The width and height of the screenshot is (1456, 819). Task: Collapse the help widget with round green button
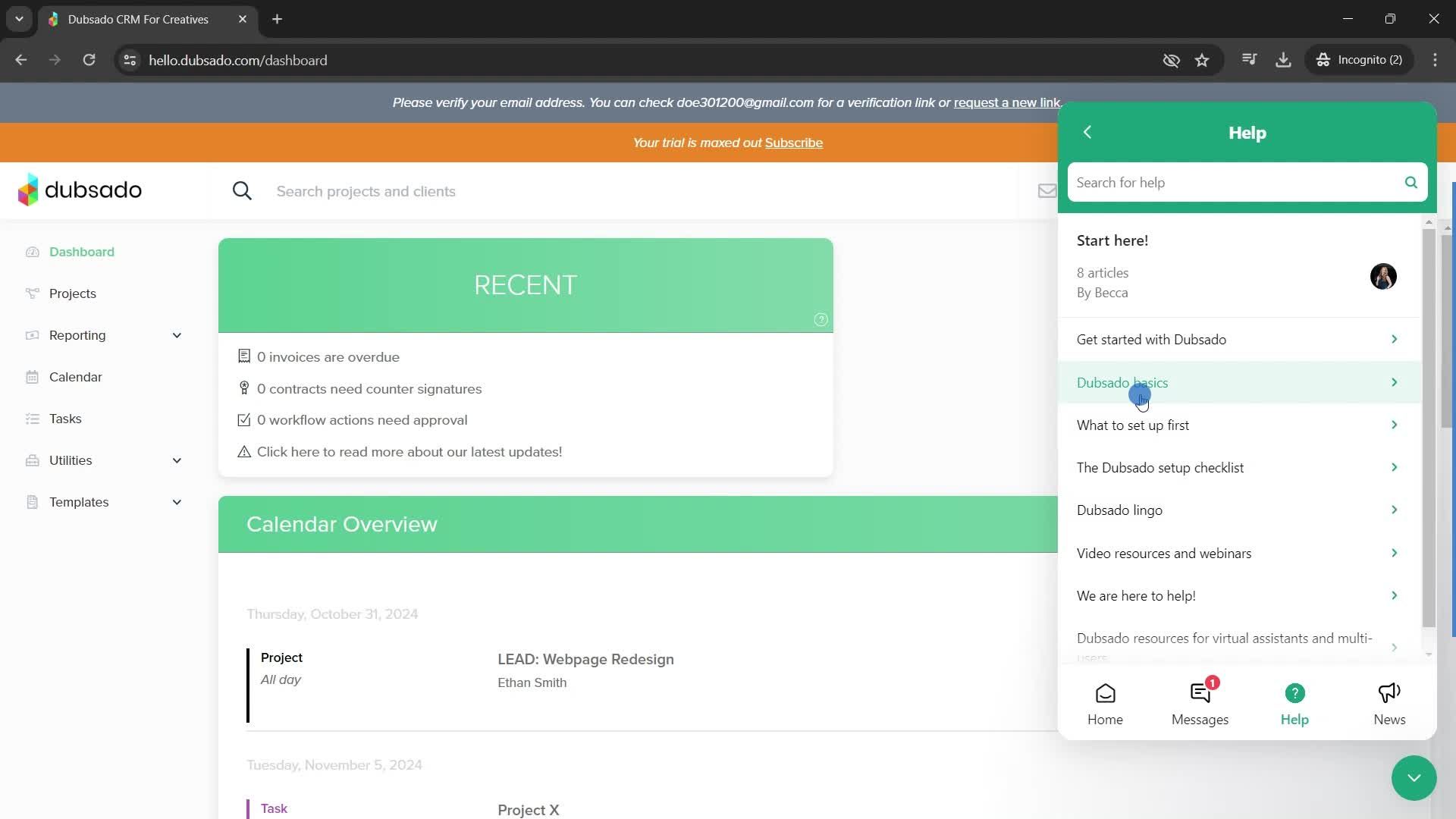pyautogui.click(x=1414, y=778)
